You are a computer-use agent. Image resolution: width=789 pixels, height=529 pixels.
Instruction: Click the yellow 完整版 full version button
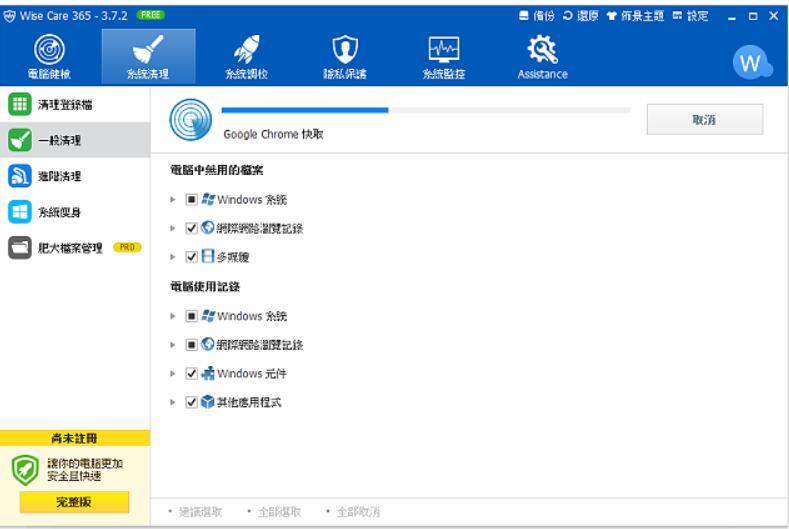74,502
